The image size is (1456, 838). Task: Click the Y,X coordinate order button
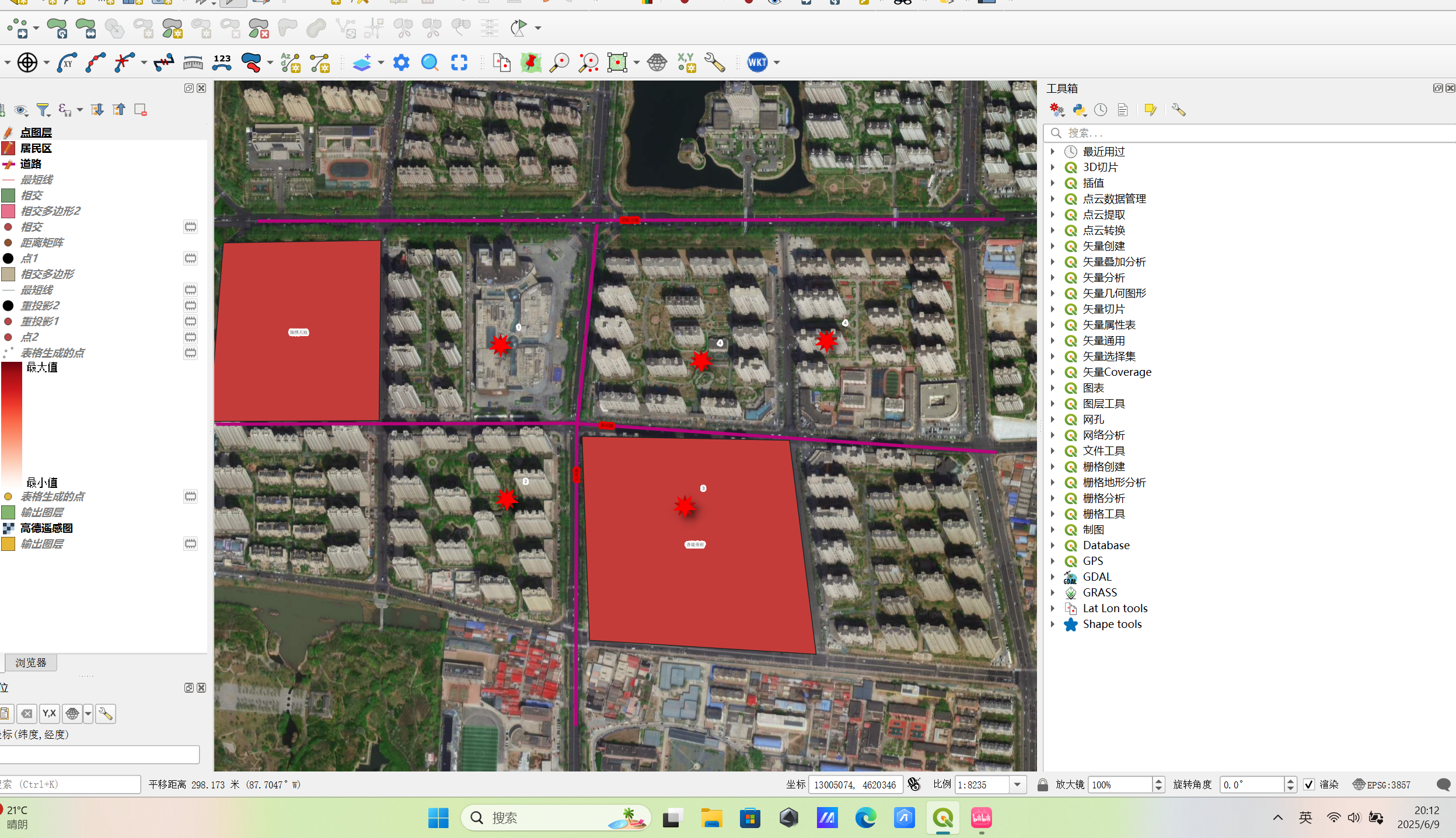point(49,713)
